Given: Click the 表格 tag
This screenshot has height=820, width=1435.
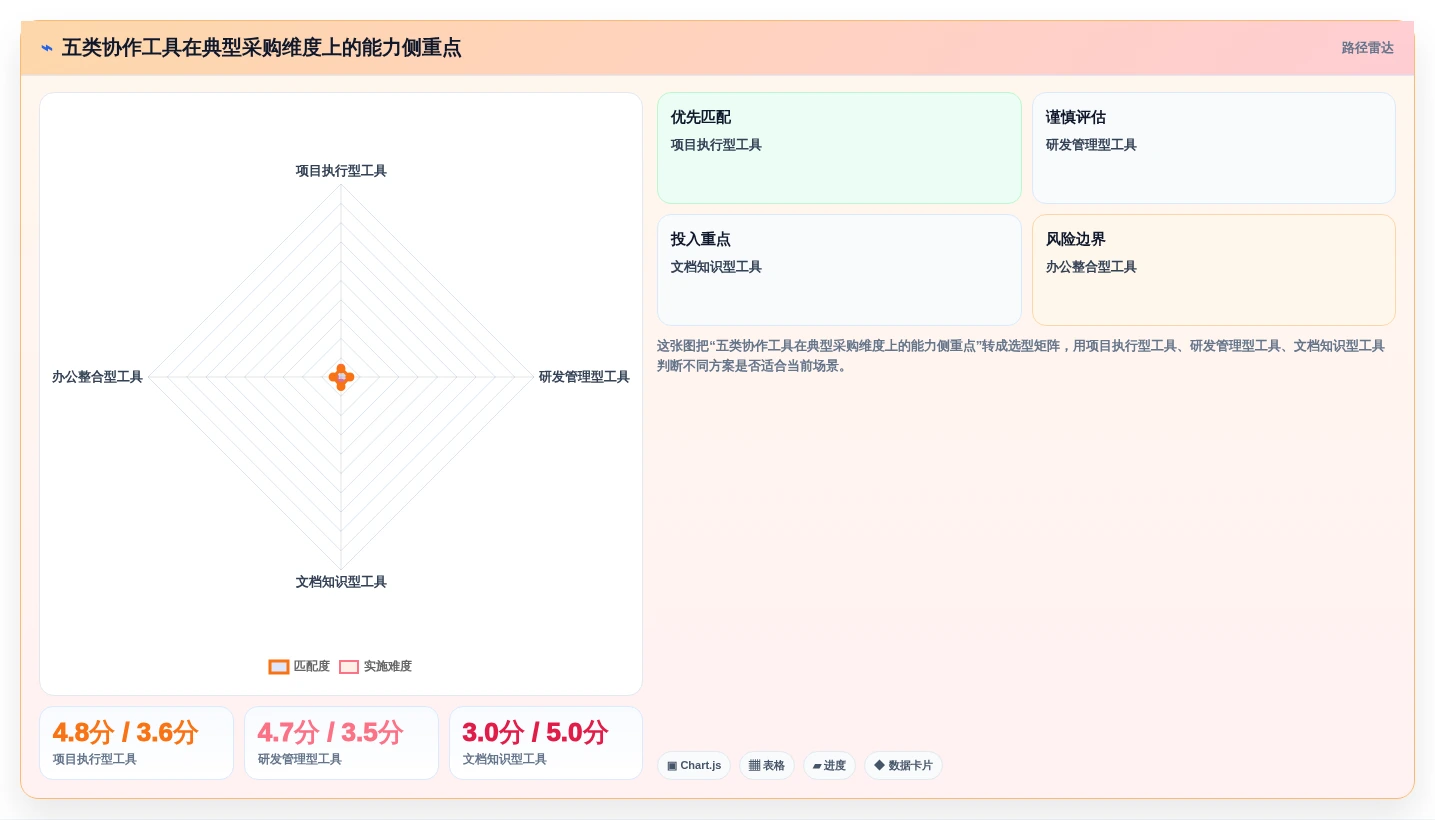Looking at the screenshot, I should [x=767, y=766].
